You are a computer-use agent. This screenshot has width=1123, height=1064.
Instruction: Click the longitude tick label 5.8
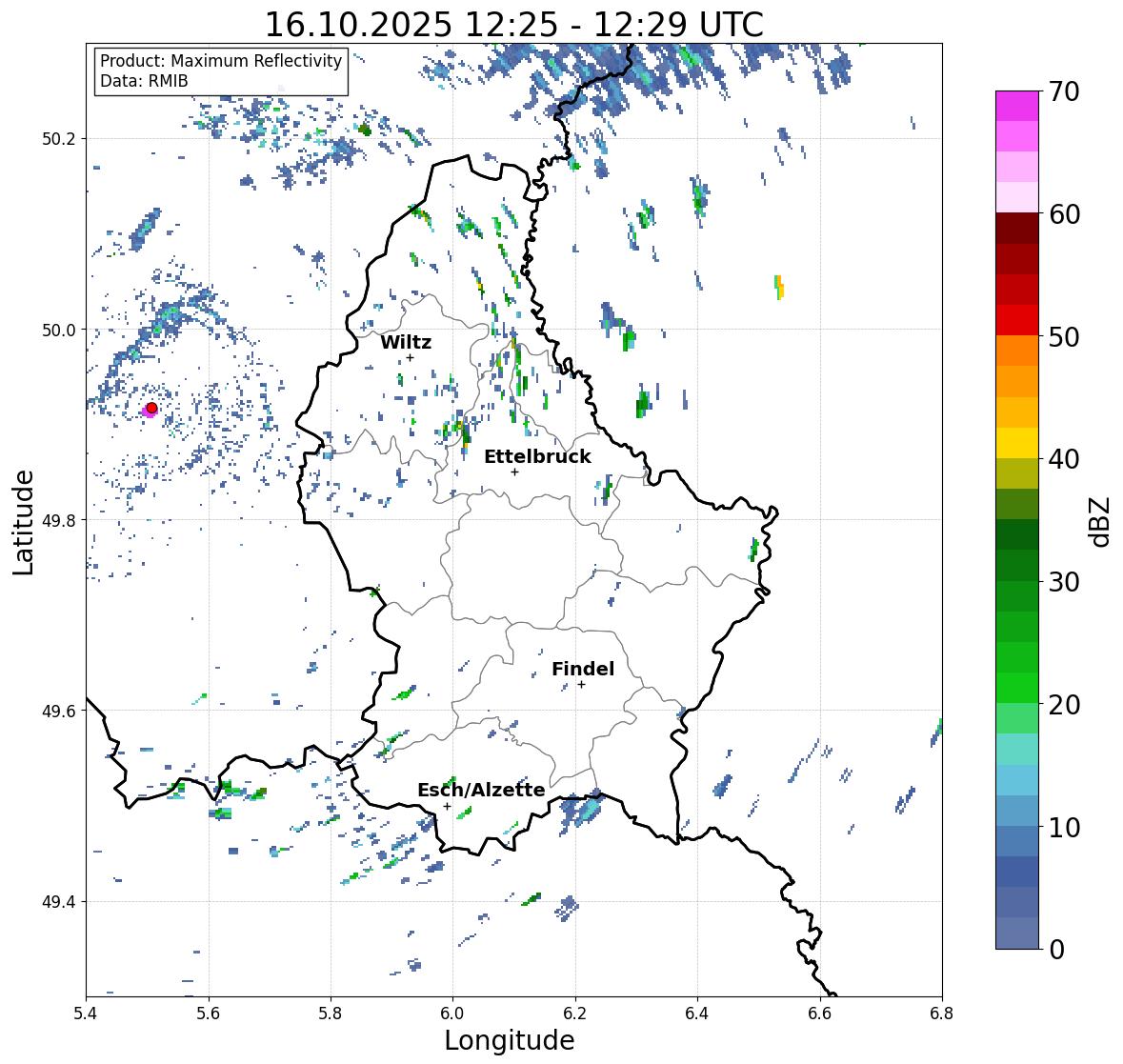coord(331,1014)
